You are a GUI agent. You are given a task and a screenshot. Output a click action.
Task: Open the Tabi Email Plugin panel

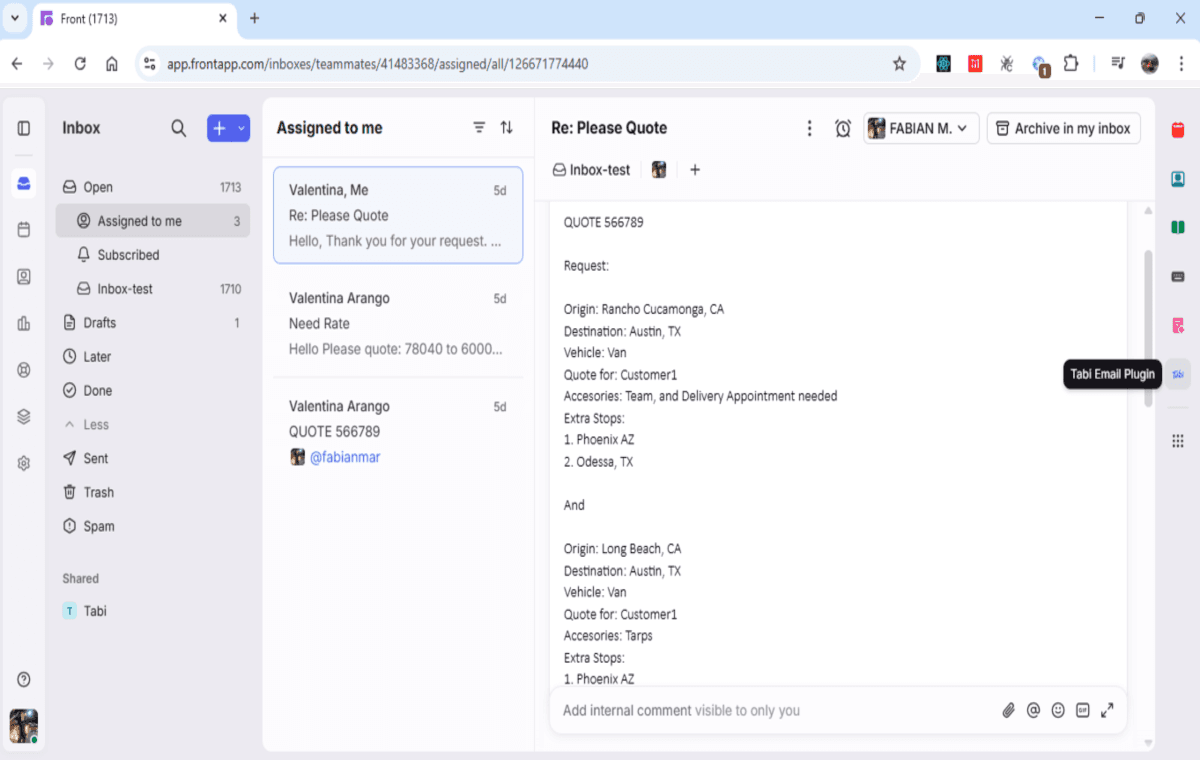(1177, 373)
